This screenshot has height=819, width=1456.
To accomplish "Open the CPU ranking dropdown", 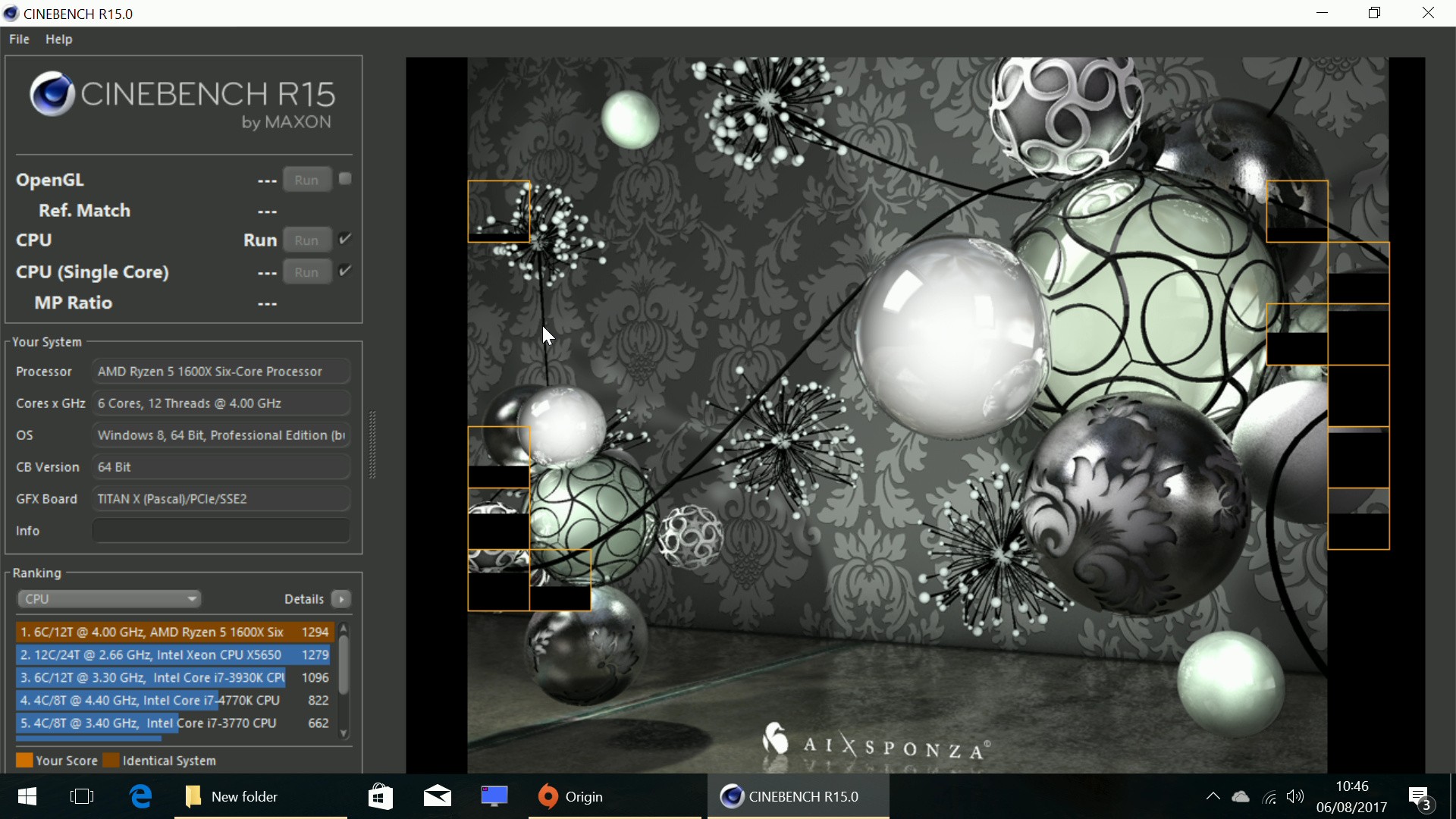I will click(x=109, y=599).
